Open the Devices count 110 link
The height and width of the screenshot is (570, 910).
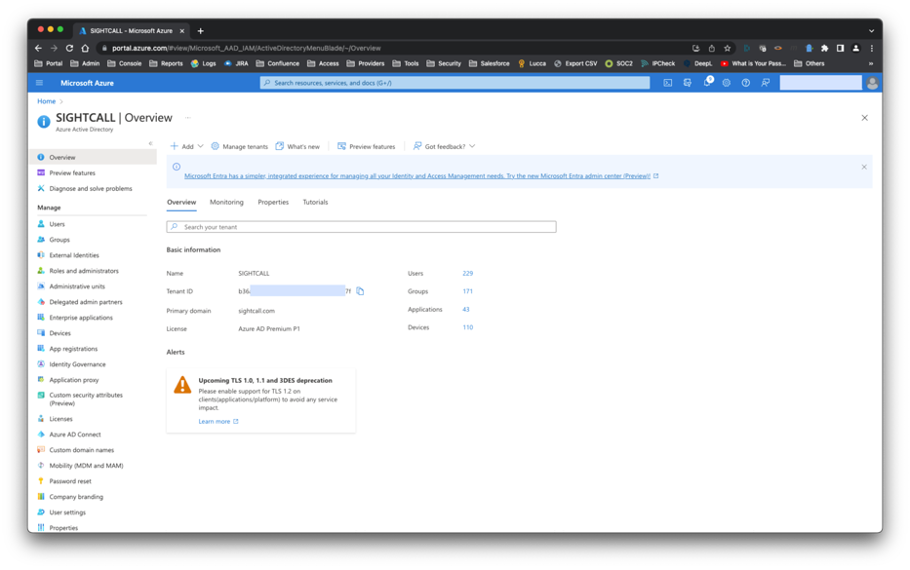[x=468, y=327]
